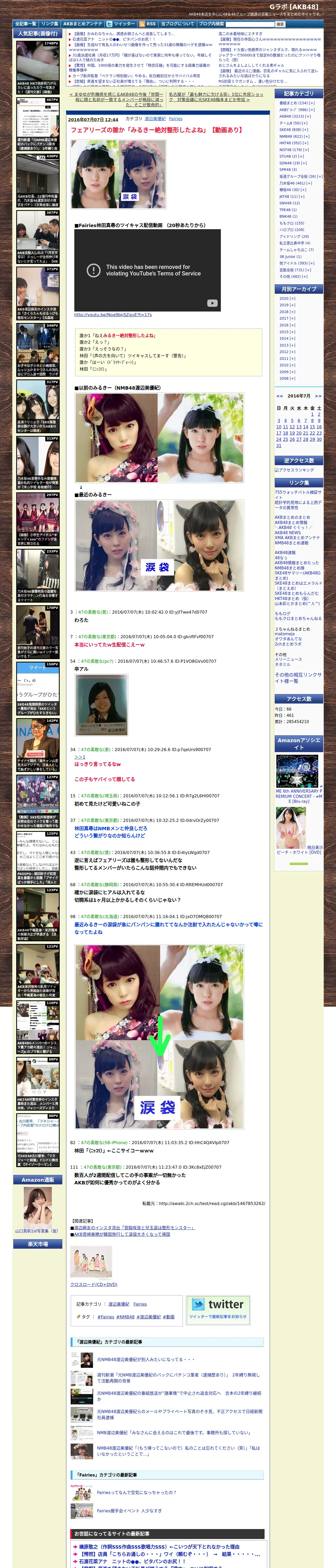Open the 全記事一覧 menu item
Screen dimensions: 336x1568
[26, 24]
